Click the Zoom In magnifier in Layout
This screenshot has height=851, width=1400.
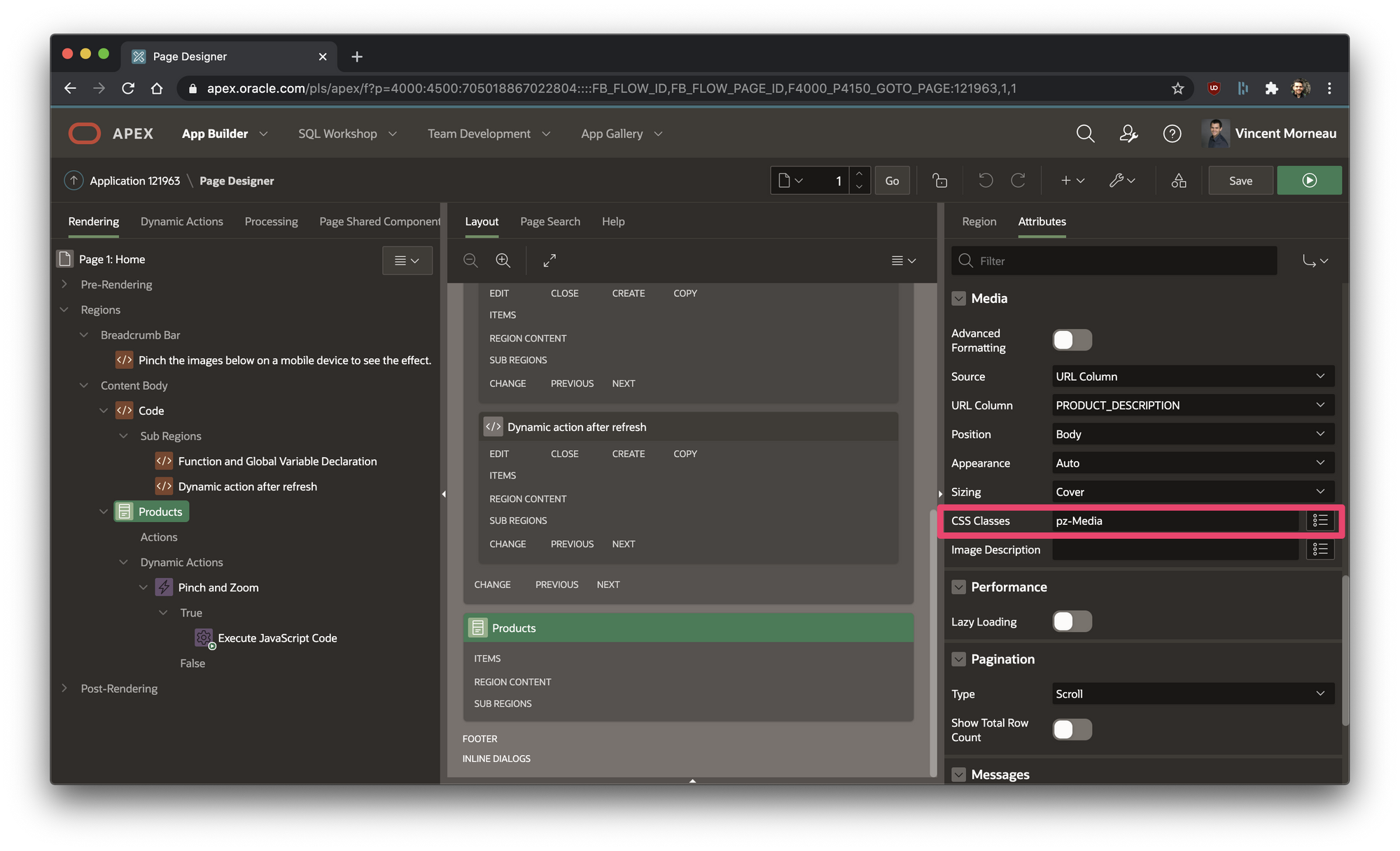tap(503, 260)
